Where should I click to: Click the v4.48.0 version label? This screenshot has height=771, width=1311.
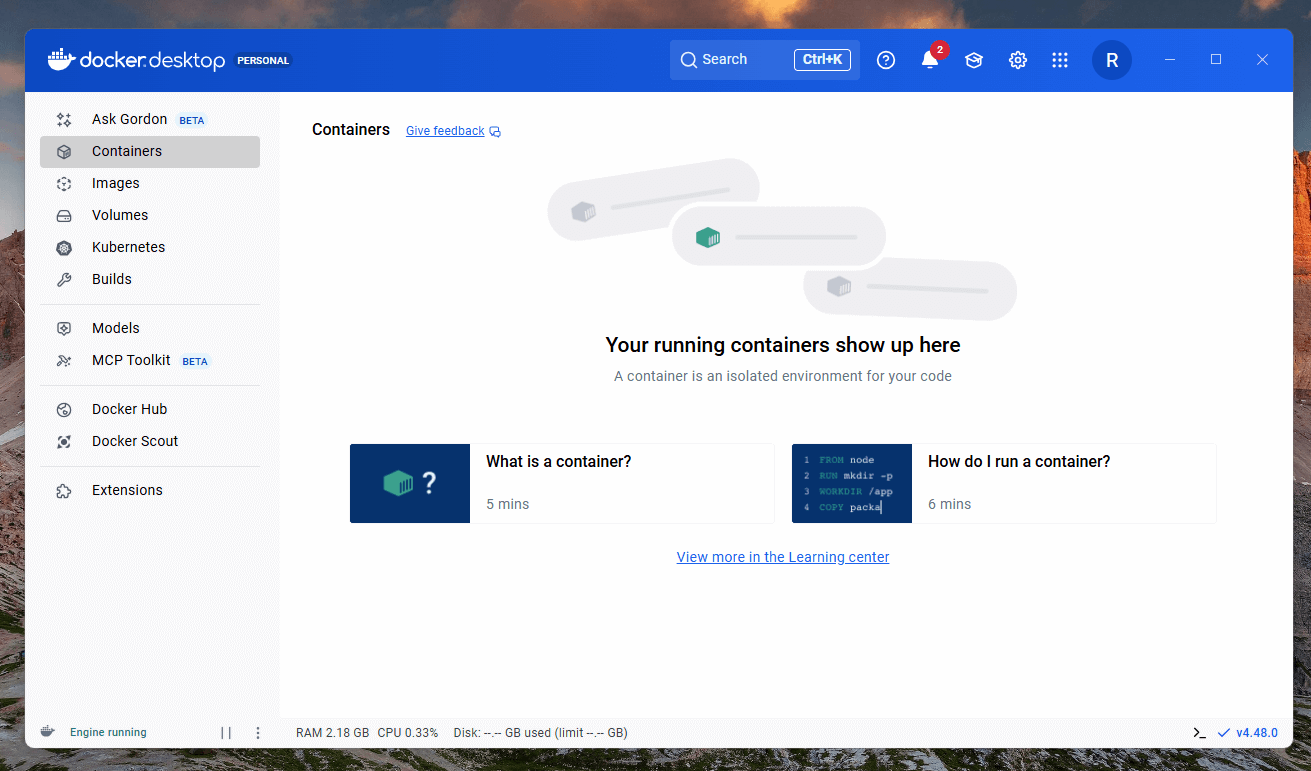tap(1257, 733)
